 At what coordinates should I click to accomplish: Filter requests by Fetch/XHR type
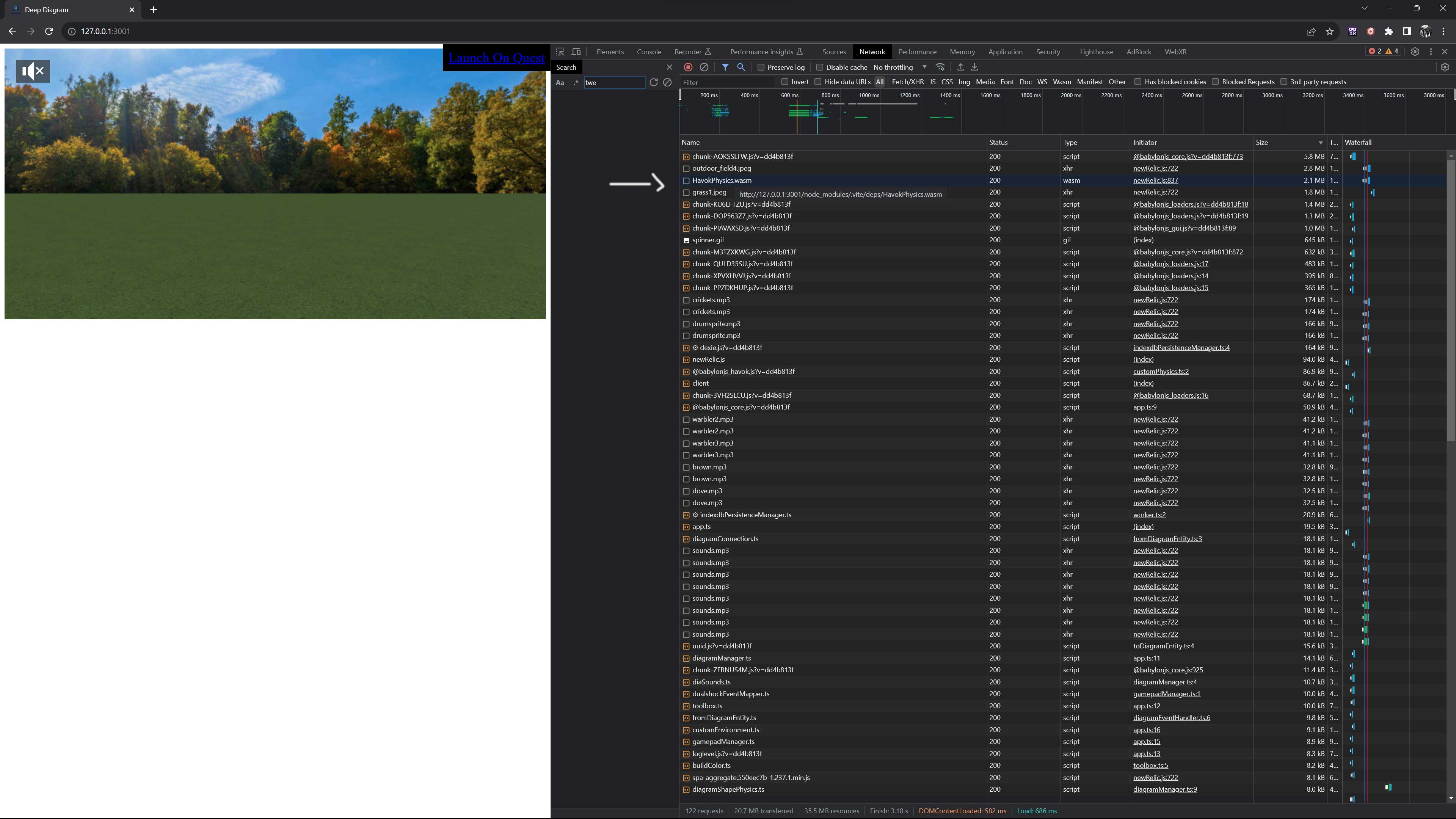tap(907, 82)
